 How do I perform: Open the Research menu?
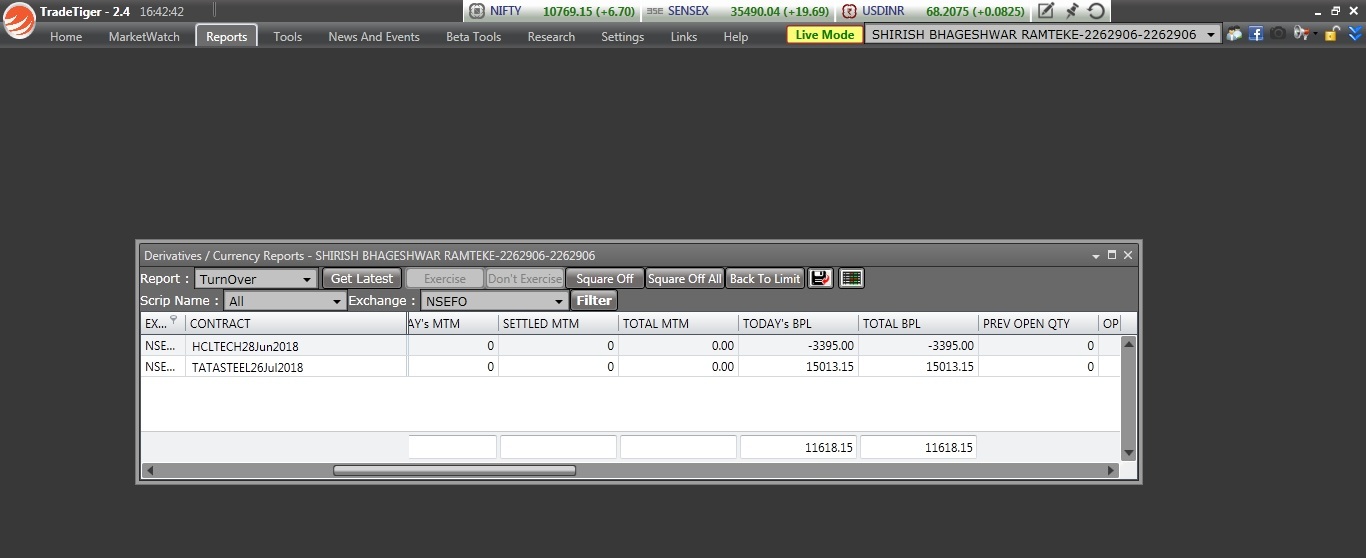[x=551, y=36]
